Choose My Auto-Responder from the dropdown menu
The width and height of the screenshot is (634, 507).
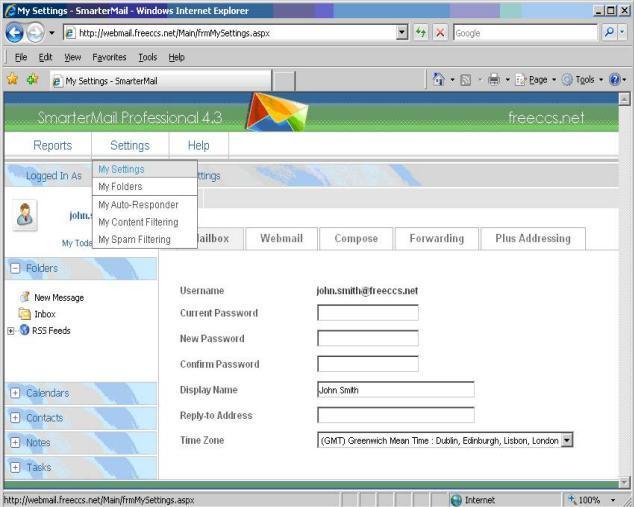pos(145,205)
